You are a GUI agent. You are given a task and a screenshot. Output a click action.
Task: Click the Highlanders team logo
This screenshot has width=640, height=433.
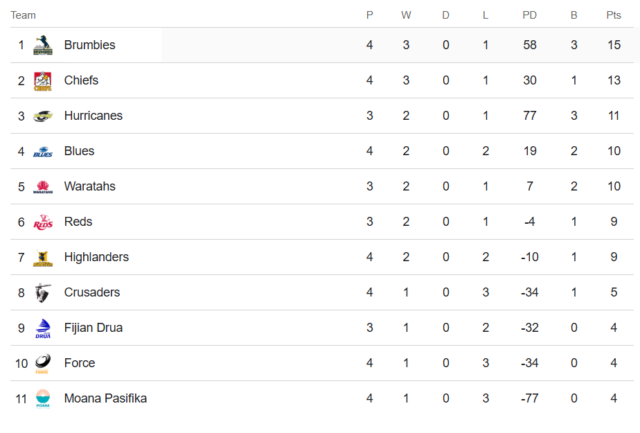pos(43,258)
